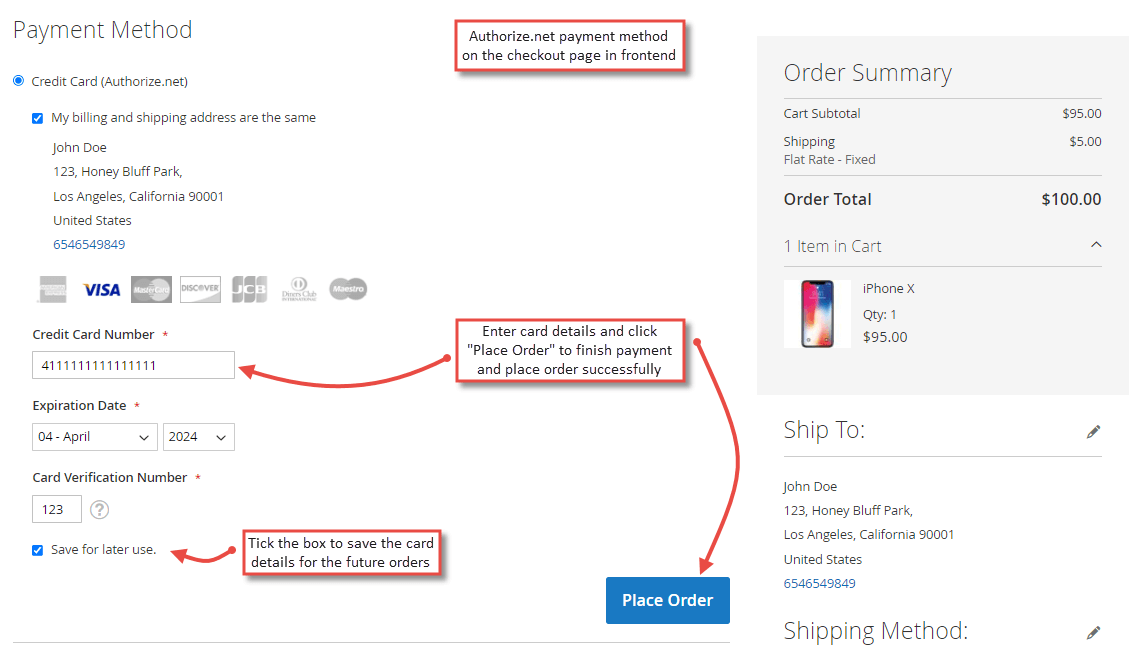Click the phone number 6546549849 link

tap(88, 243)
